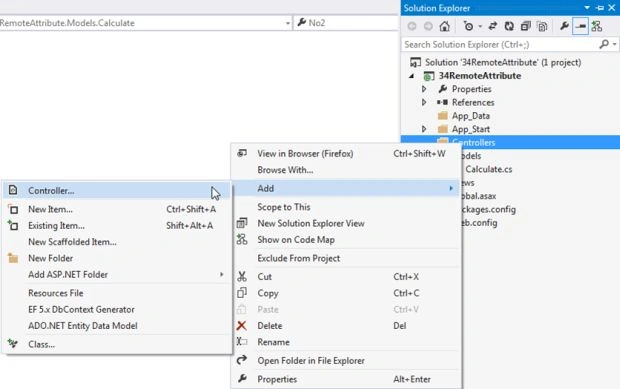The image size is (620, 389).
Task: Choose Resources File
Action: pyautogui.click(x=117, y=293)
